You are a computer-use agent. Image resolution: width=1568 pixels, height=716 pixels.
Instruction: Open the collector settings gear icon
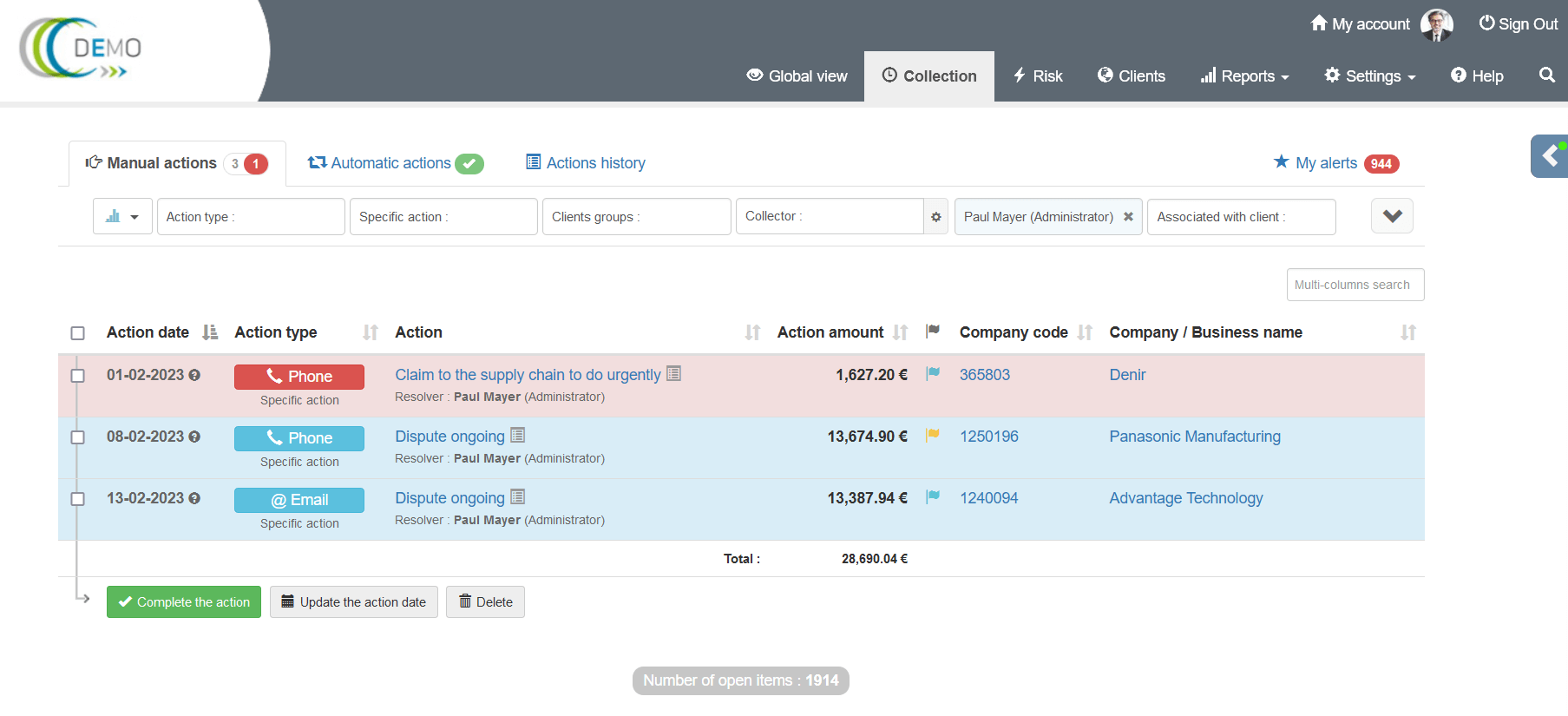[935, 217]
